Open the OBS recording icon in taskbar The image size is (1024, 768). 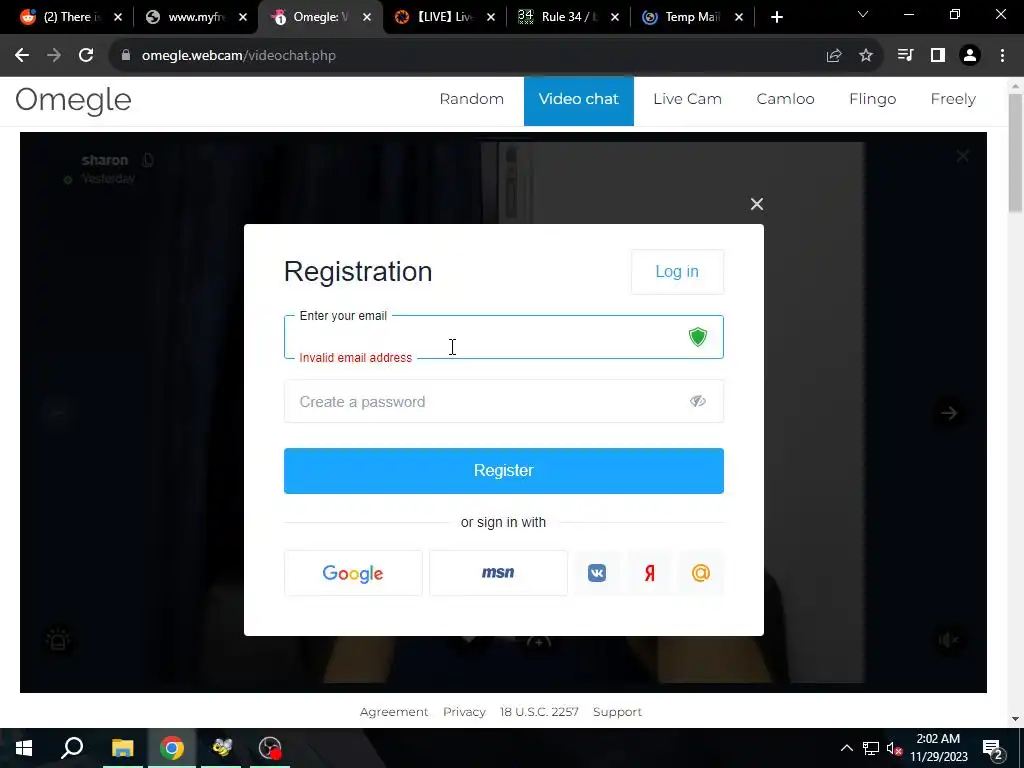pos(270,748)
